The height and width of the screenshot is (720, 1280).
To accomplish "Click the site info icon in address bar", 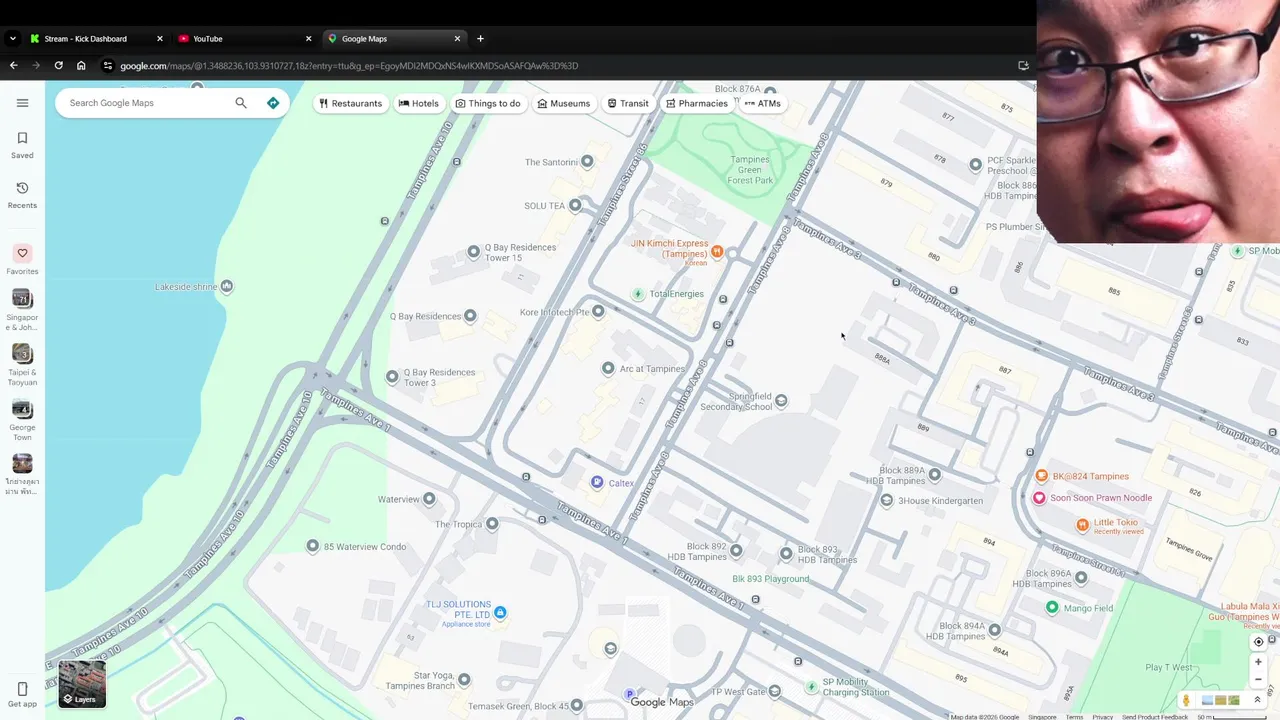I will (108, 66).
